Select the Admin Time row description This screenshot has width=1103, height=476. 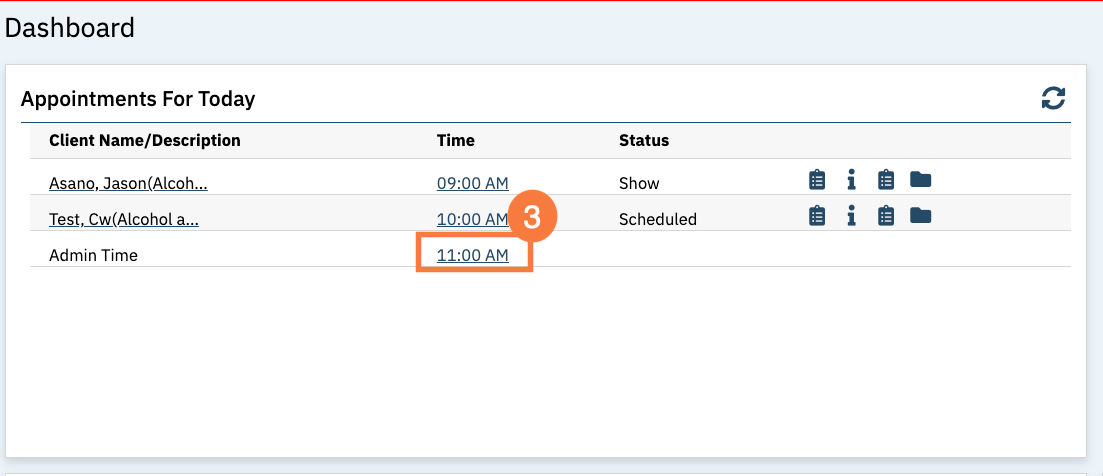point(94,255)
